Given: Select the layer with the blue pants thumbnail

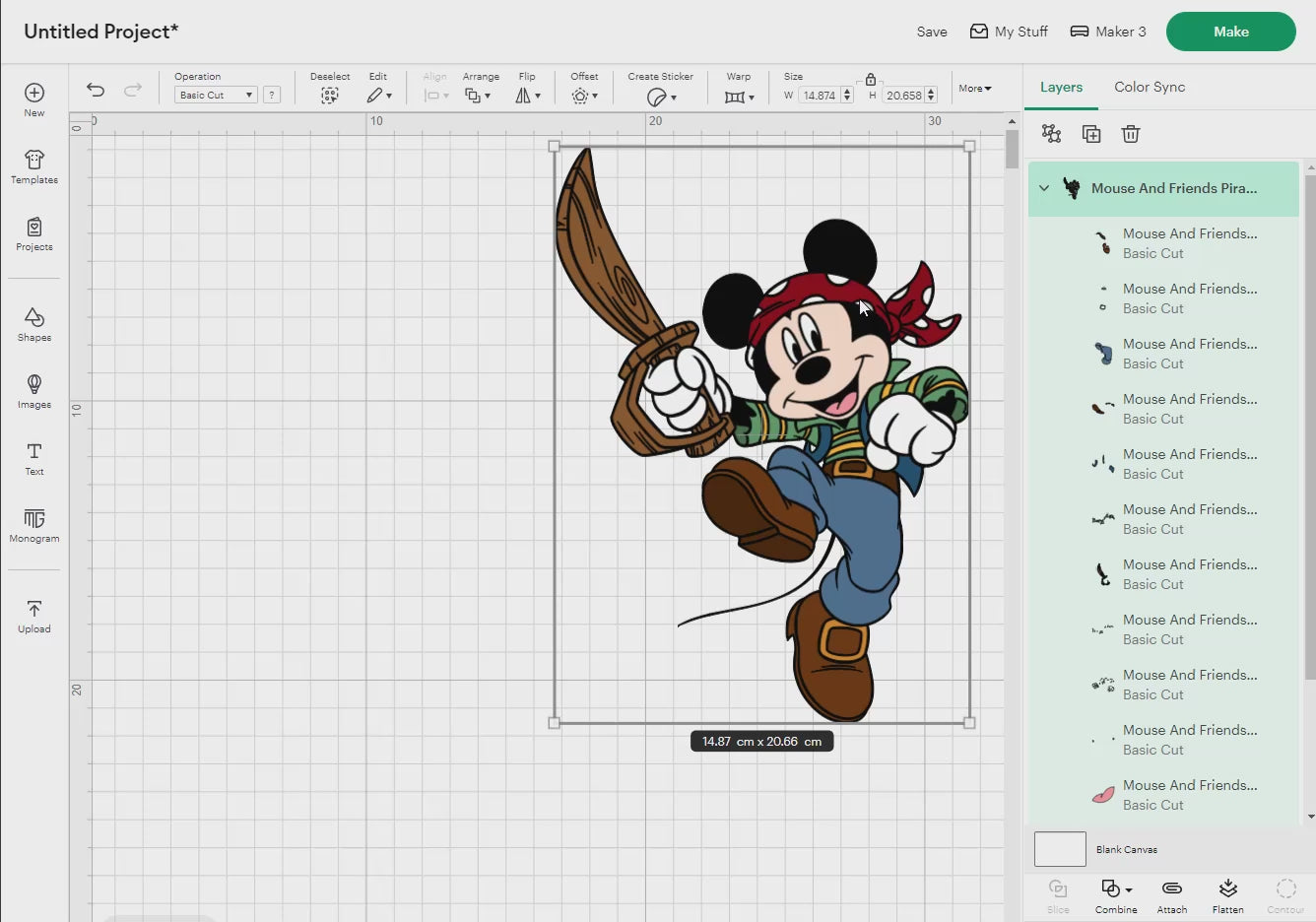Looking at the screenshot, I should pyautogui.click(x=1164, y=354).
